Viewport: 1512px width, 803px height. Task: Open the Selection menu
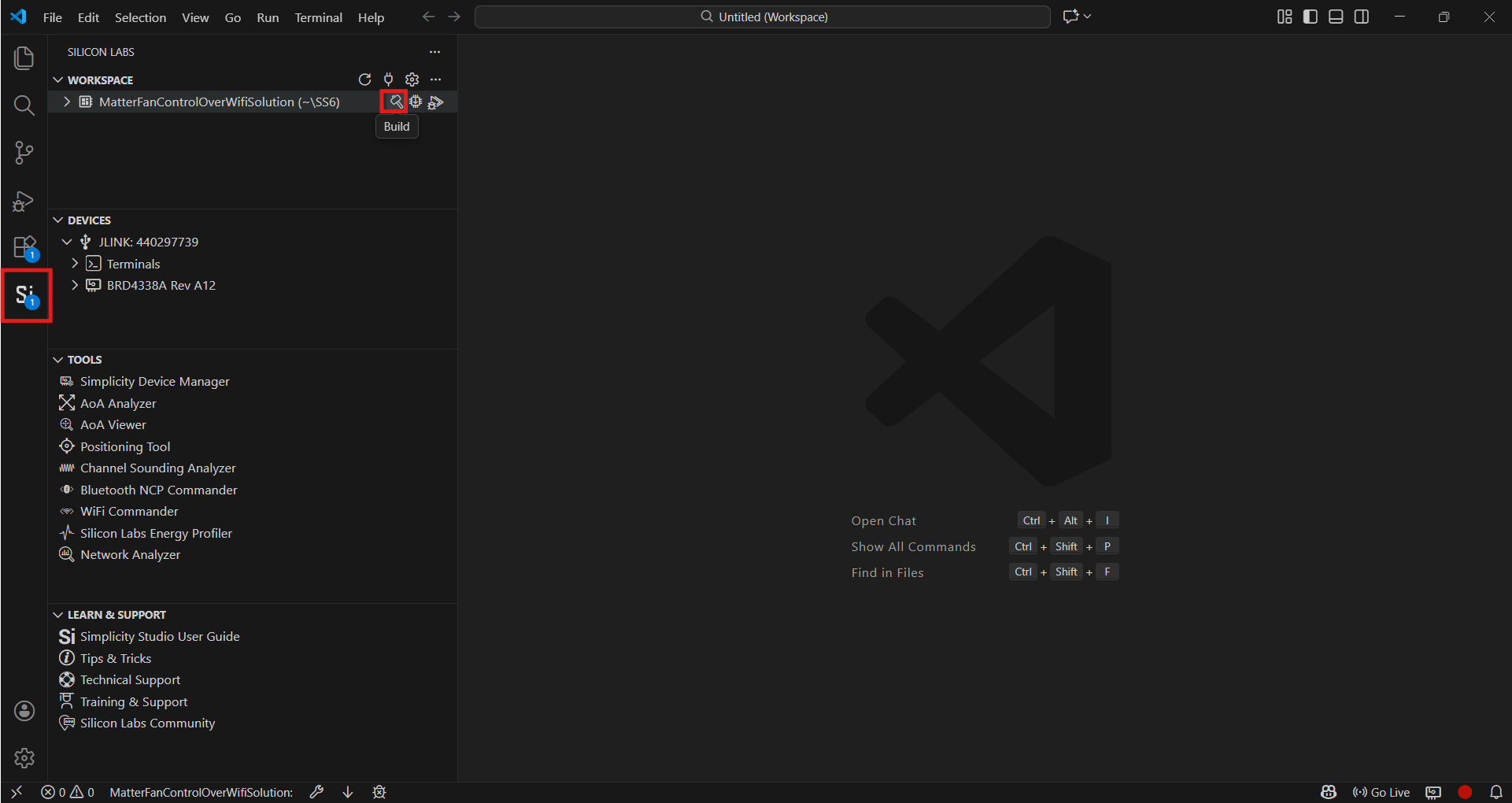click(x=140, y=17)
